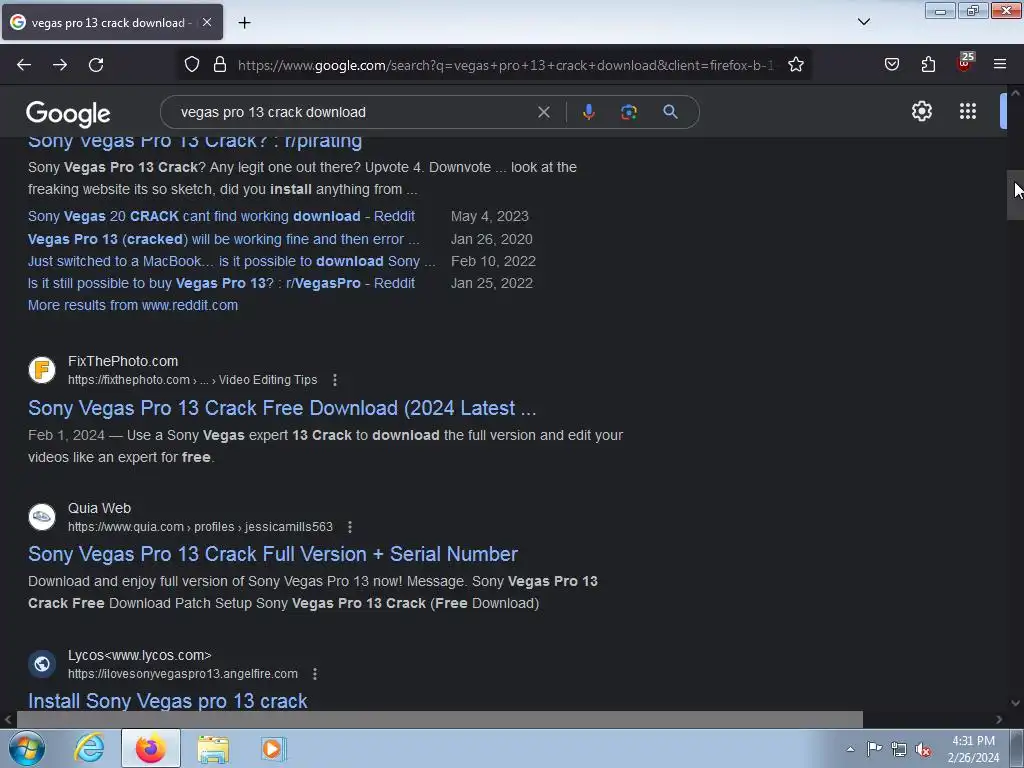Image resolution: width=1024 pixels, height=768 pixels.
Task: Open Windows Media Player on taskbar
Action: [274, 748]
